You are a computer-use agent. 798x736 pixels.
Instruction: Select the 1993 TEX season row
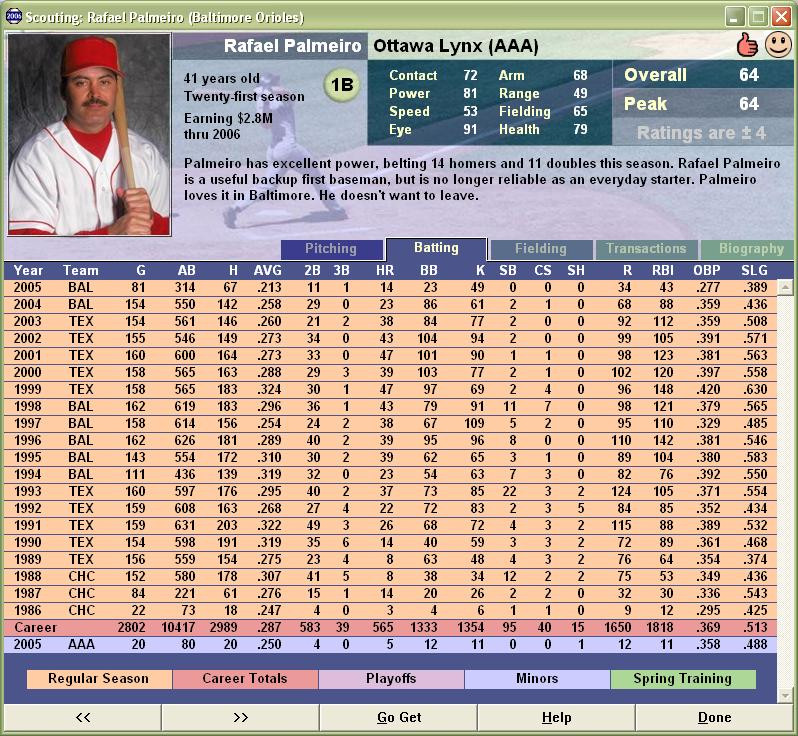pyautogui.click(x=390, y=492)
